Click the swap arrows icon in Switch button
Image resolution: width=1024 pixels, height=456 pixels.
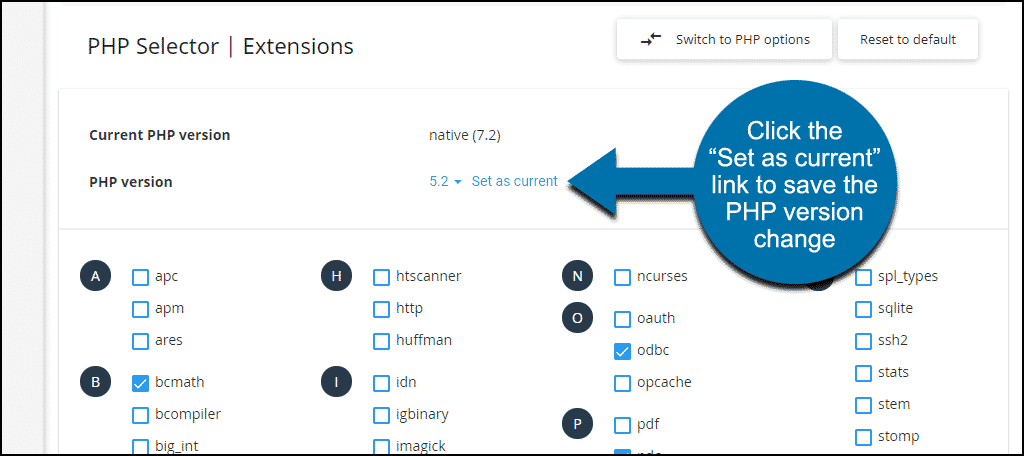click(x=651, y=40)
